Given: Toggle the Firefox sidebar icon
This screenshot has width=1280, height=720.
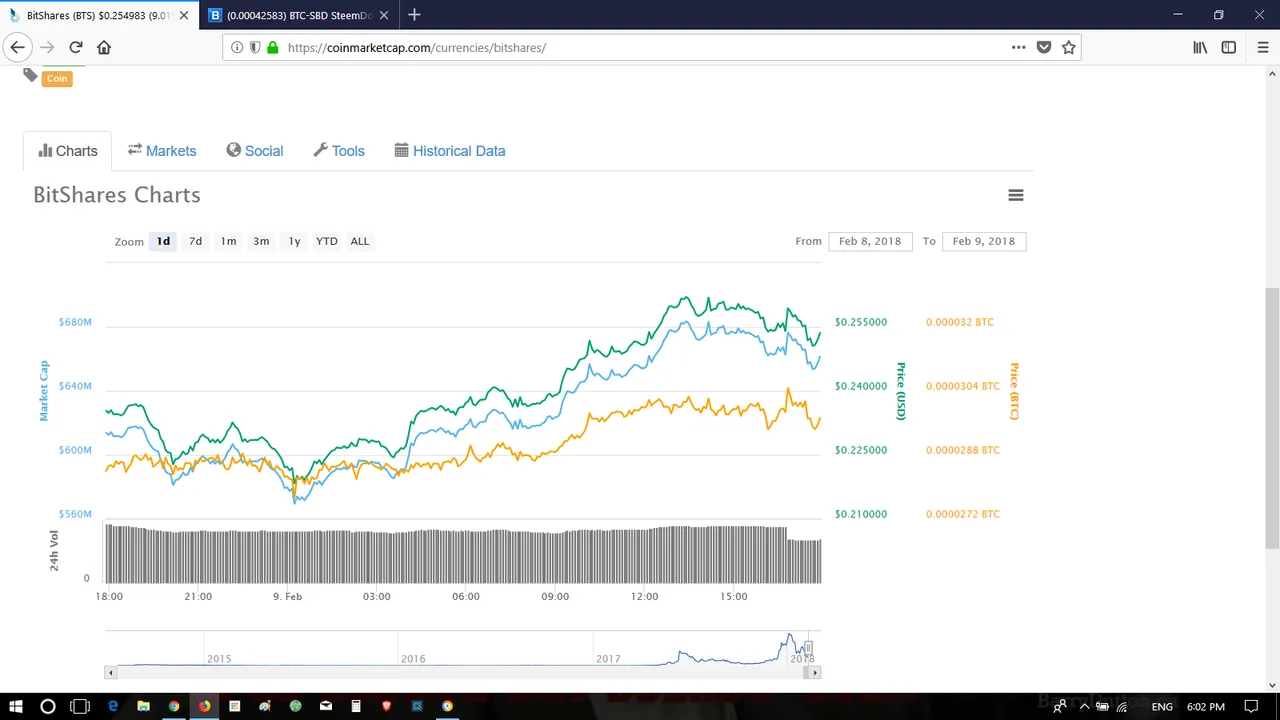Looking at the screenshot, I should 1229,47.
